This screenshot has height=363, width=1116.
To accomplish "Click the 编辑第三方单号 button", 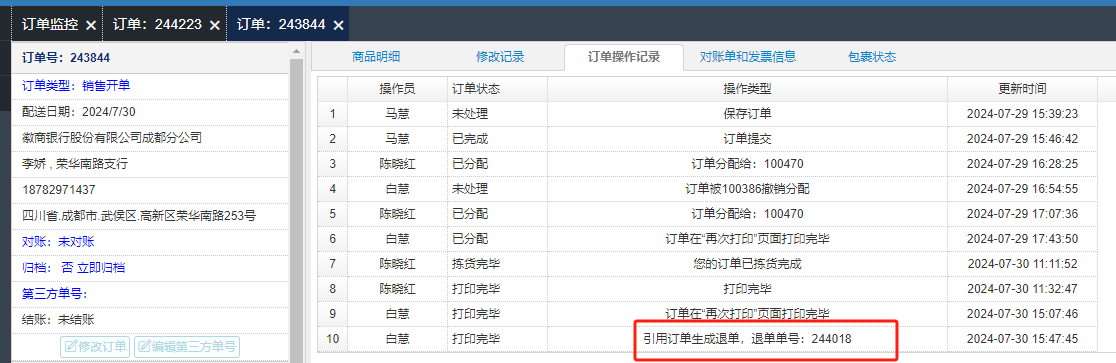I will click(187, 347).
